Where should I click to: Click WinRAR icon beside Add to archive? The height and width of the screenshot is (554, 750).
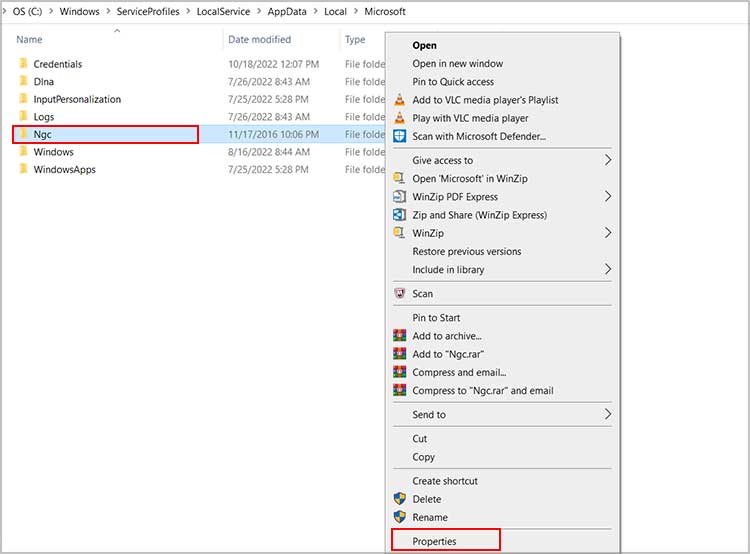pos(400,336)
